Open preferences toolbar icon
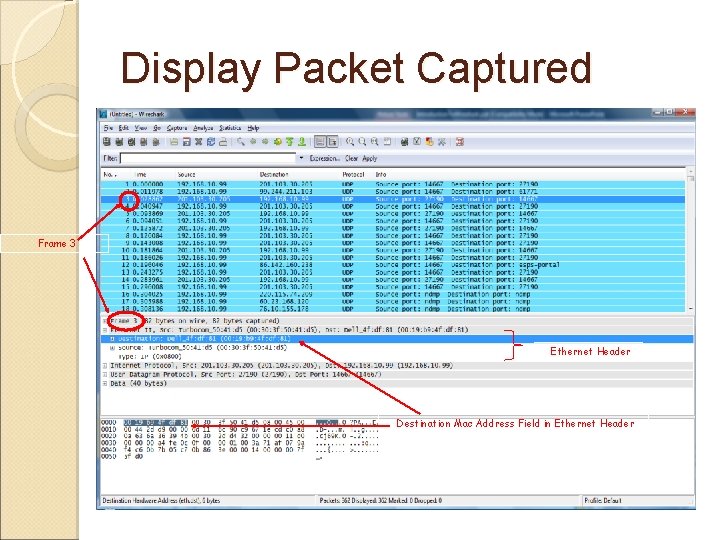This screenshot has width=720, height=540. click(442, 142)
